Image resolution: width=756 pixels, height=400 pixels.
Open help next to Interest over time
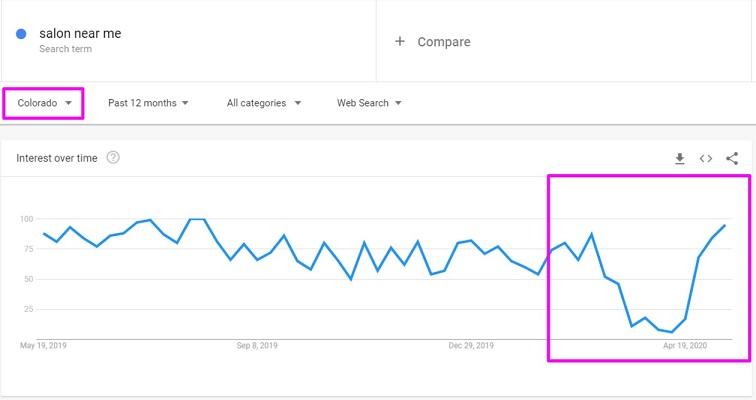pyautogui.click(x=113, y=157)
